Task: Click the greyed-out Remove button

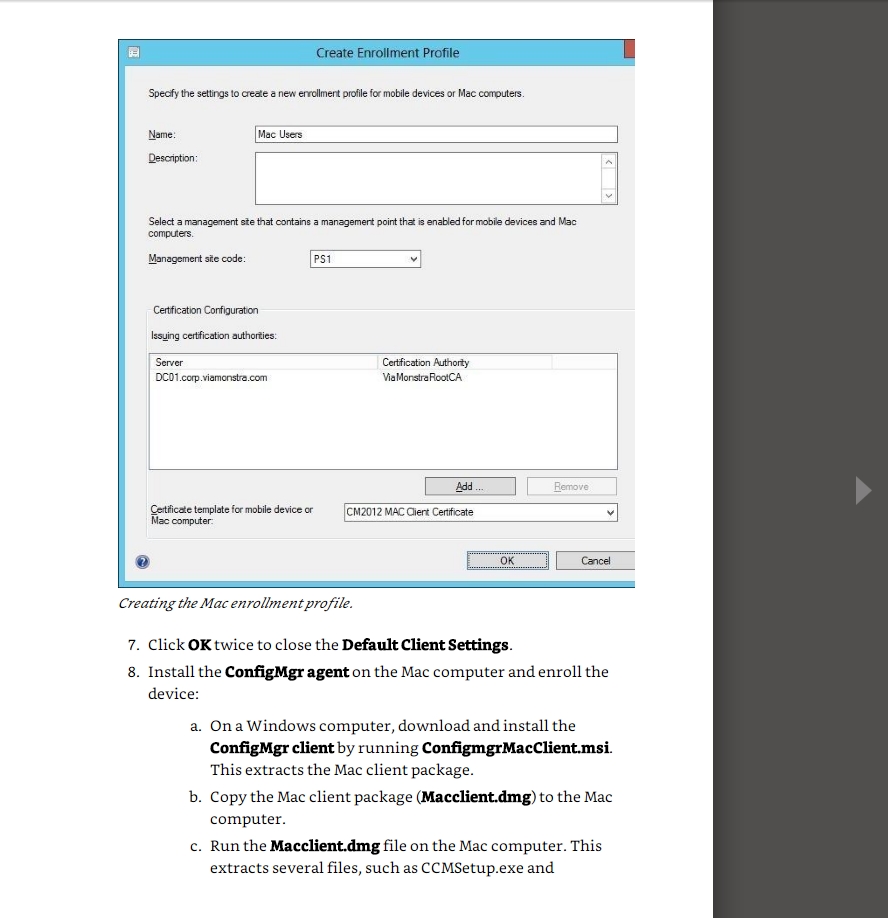Action: coord(571,487)
